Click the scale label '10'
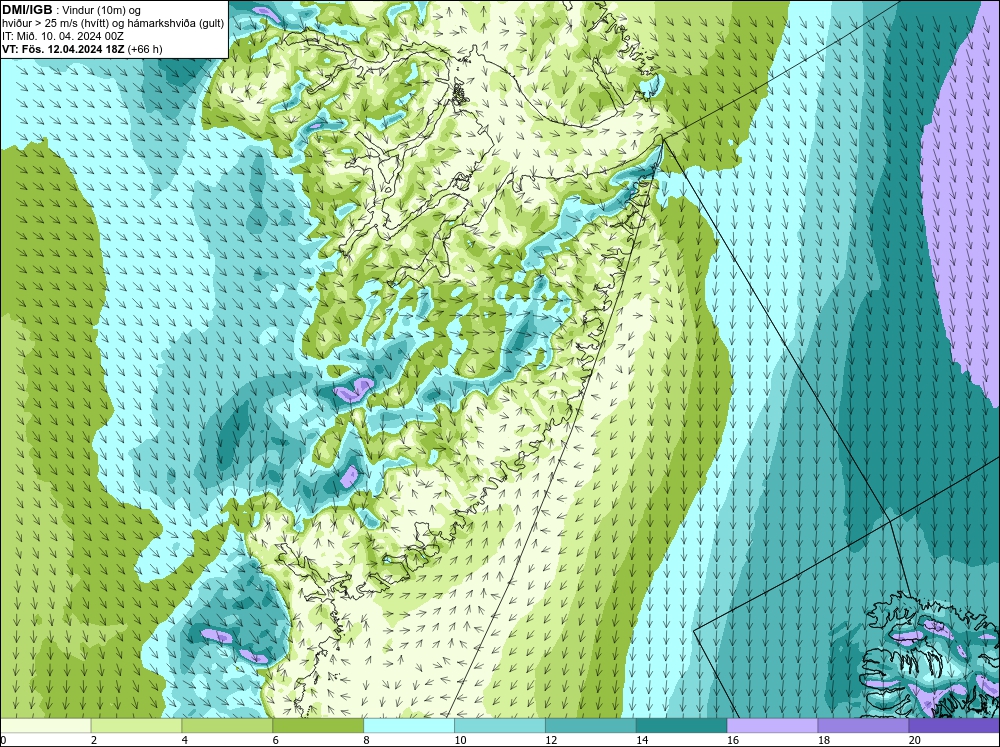 pos(460,740)
